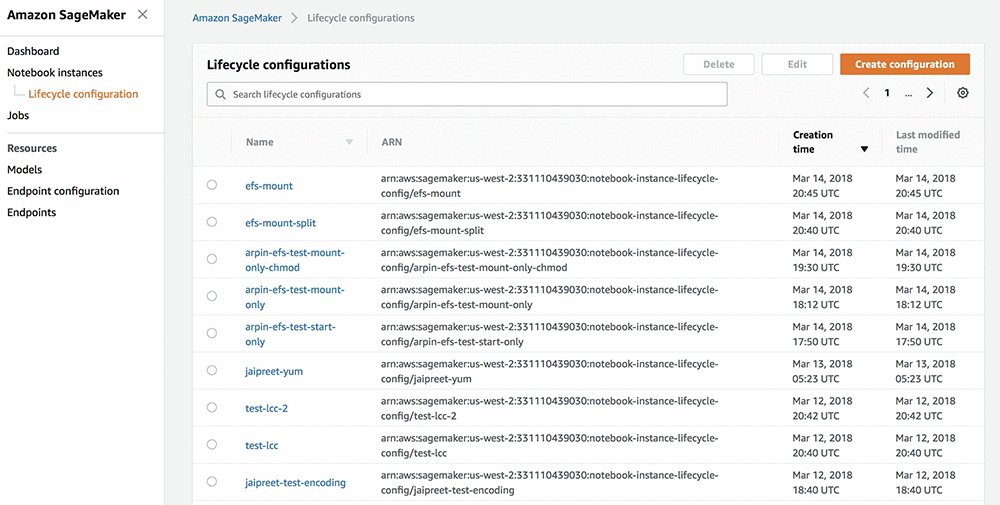The width and height of the screenshot is (1000, 505).
Task: Open the table preferences gear icon
Action: click(x=963, y=93)
